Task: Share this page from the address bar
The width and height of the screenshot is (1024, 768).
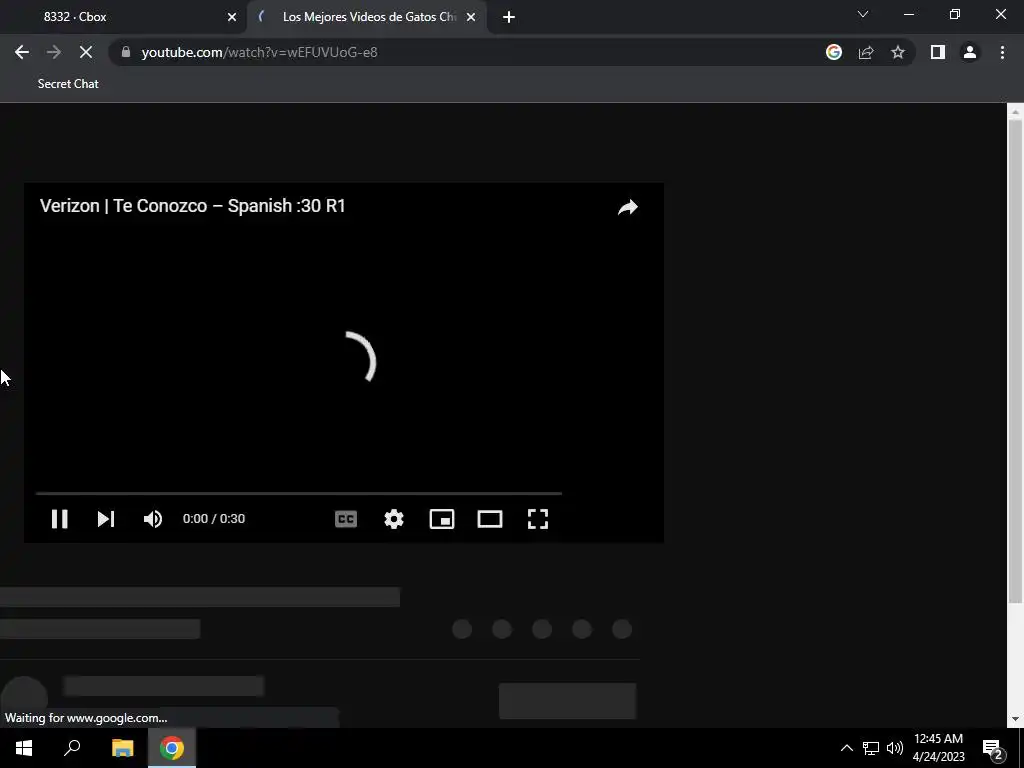Action: tap(866, 52)
